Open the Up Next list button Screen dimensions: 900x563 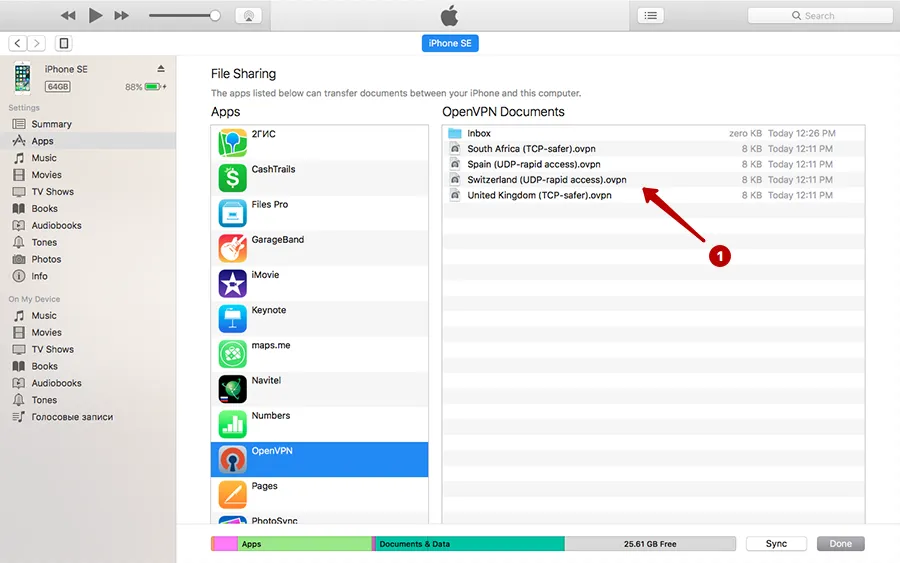tap(650, 15)
